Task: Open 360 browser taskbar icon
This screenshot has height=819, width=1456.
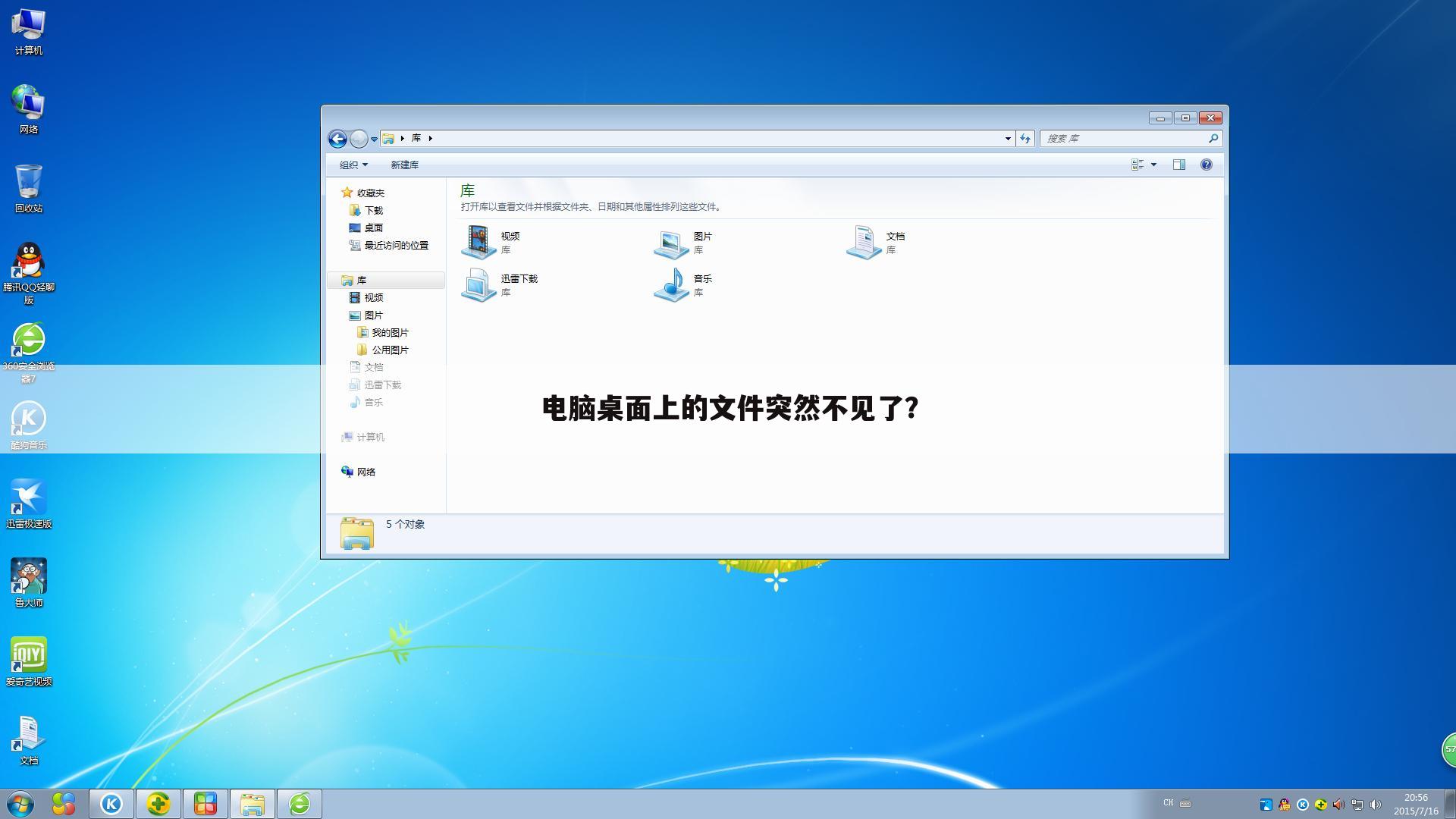Action: (x=299, y=804)
